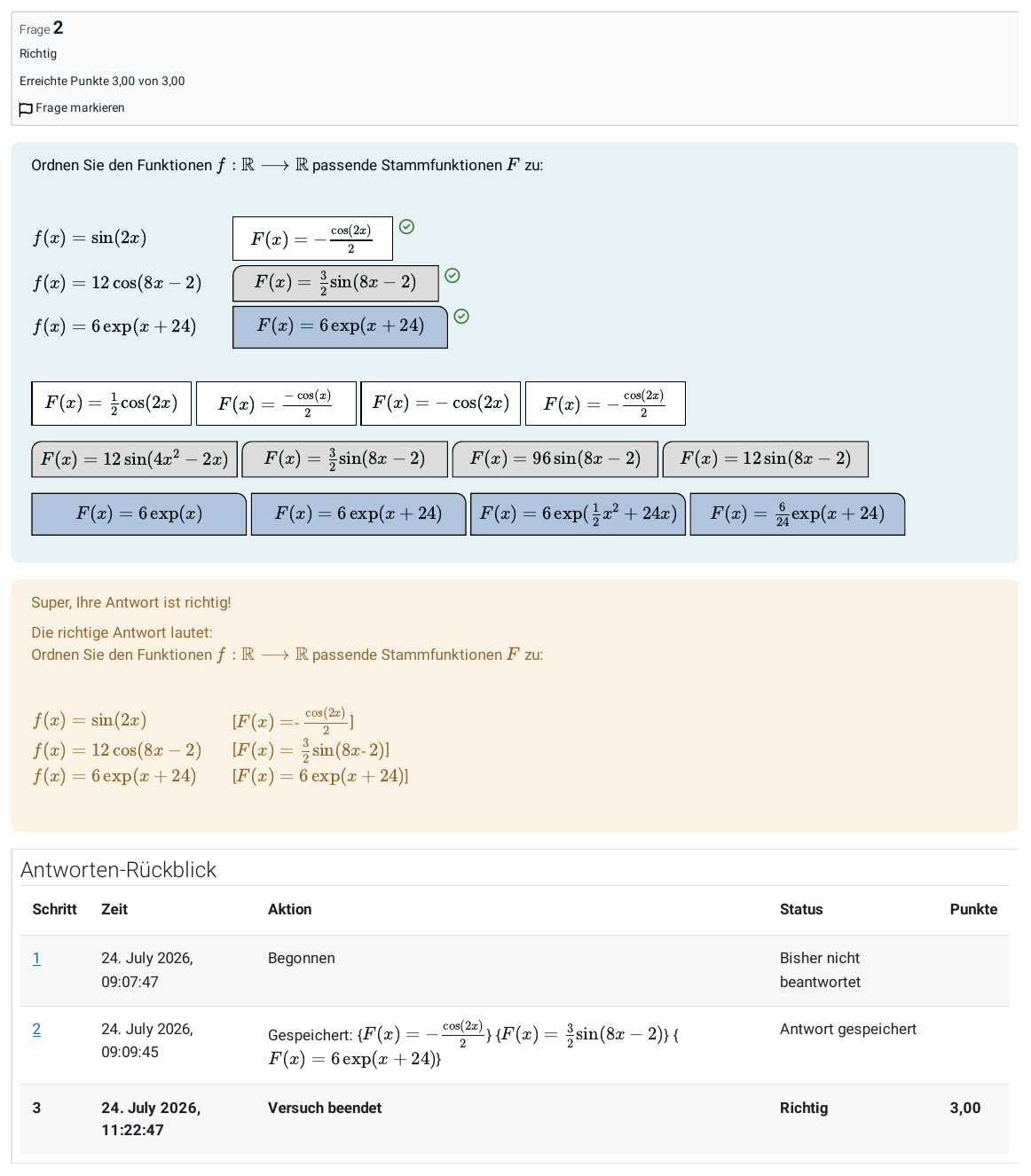The image size is (1031, 1176).
Task: Click green checkmark next to 6 exp(x+24) answer
Action: 461,317
